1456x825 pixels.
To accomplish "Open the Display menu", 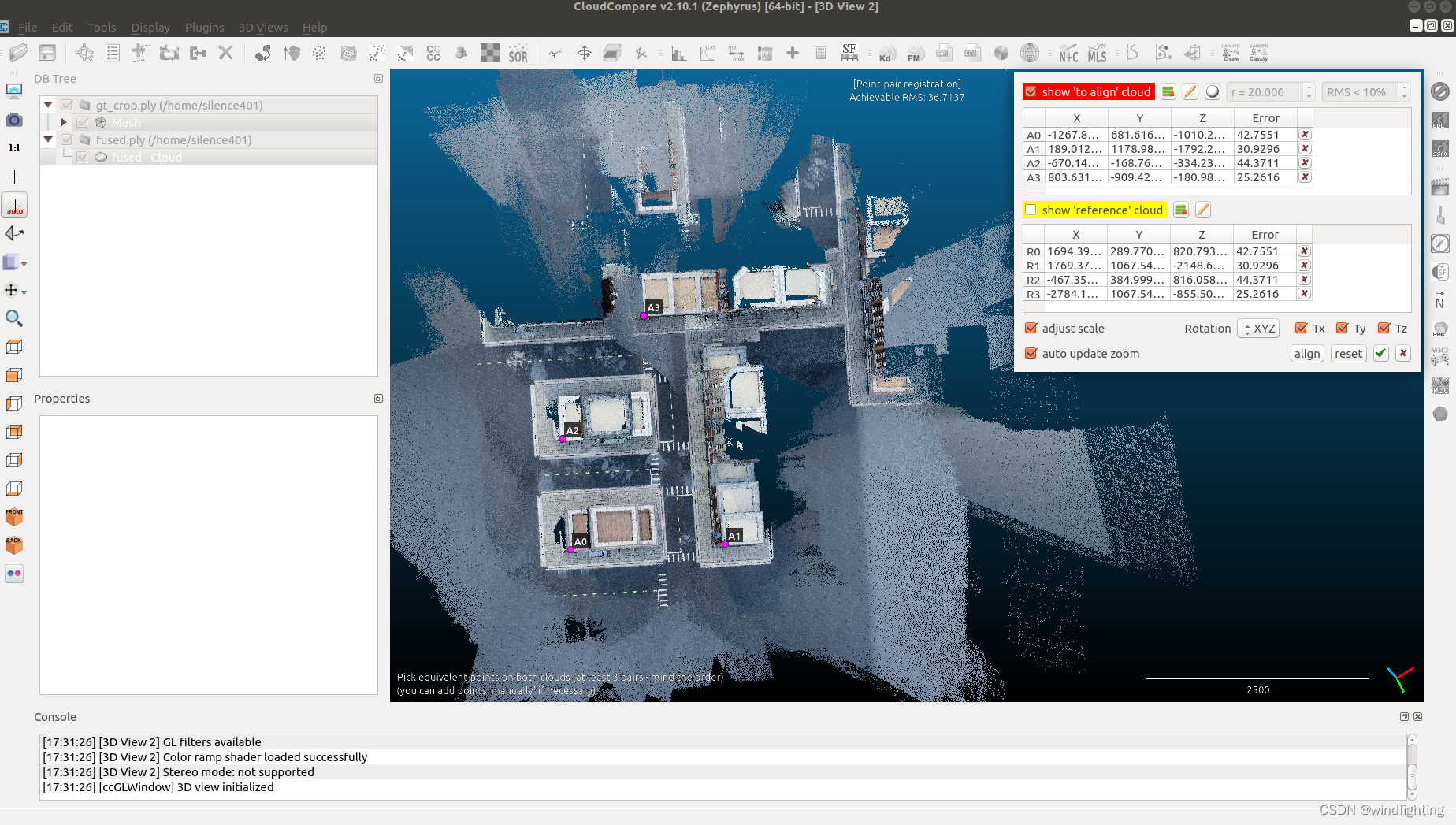I will click(x=150, y=28).
